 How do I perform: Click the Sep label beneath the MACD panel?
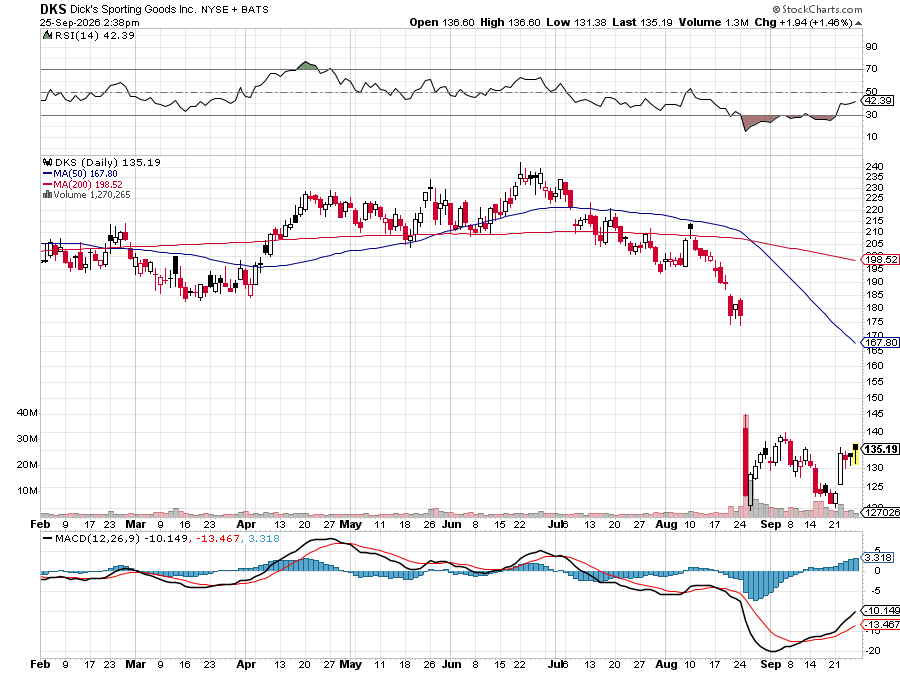(770, 664)
